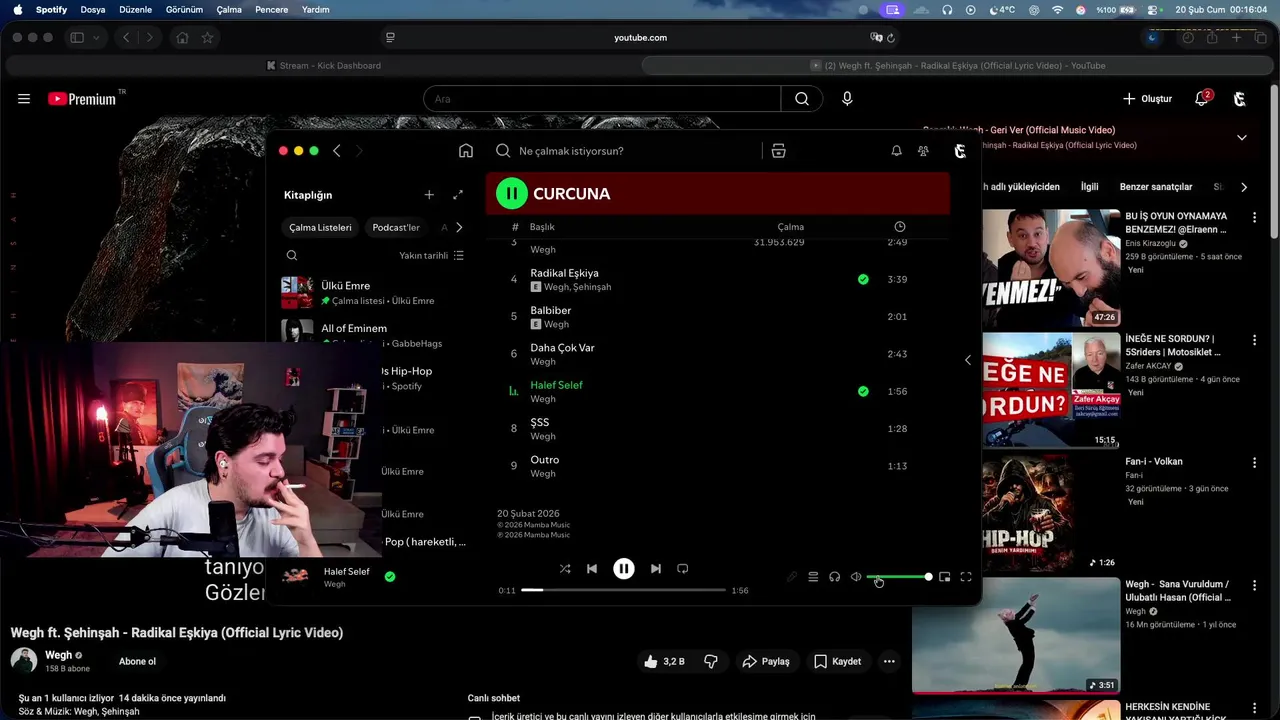The image size is (1280, 720).
Task: Open Spotify connect devices headphone icon
Action: click(834, 577)
